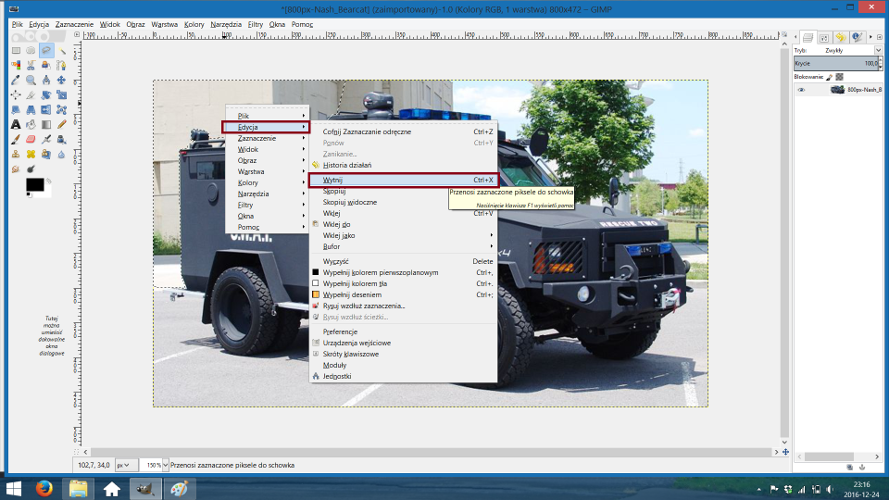Expand Filtry in the context menu
The height and width of the screenshot is (500, 889).
pos(267,205)
